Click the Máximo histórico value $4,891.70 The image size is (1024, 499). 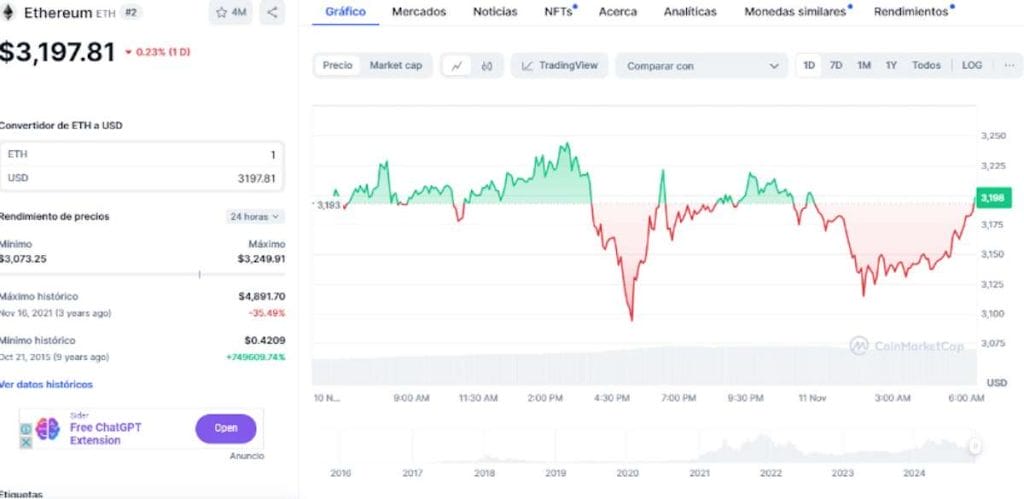point(262,297)
